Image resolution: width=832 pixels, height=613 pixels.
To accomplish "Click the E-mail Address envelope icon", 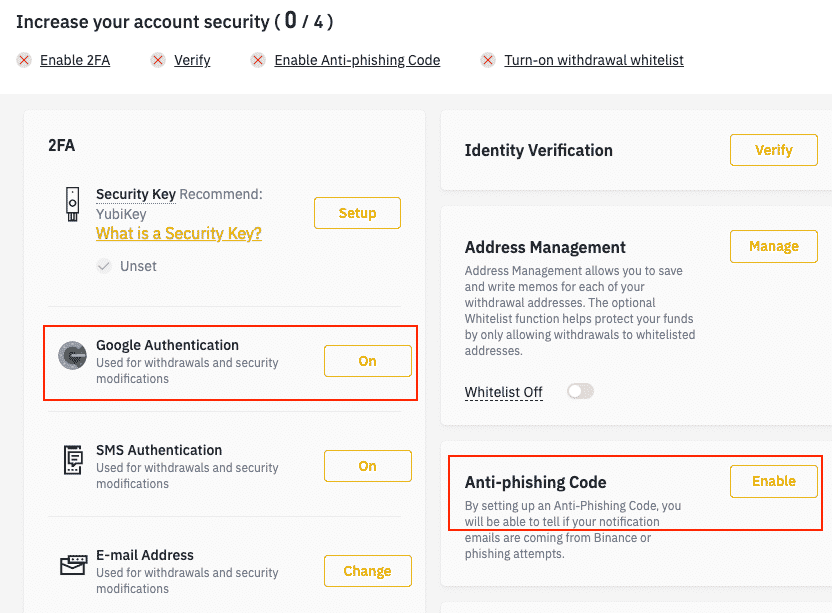I will pyautogui.click(x=73, y=565).
